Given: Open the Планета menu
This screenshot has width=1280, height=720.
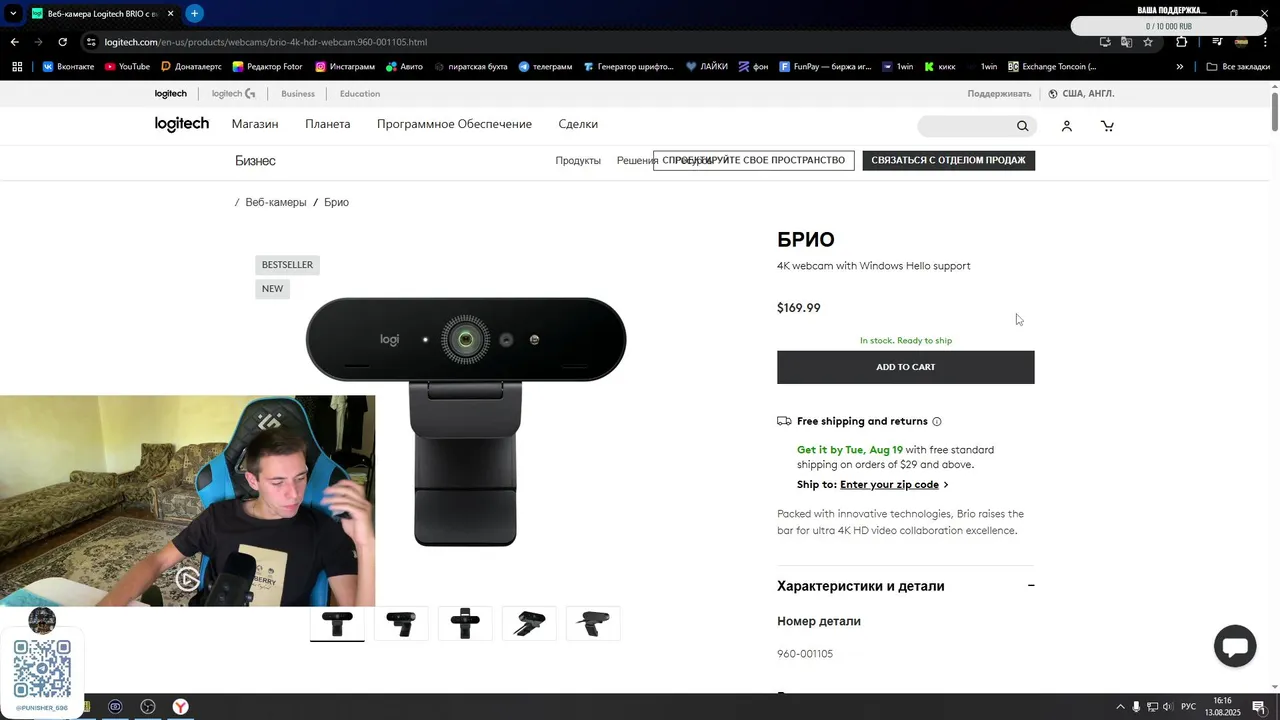Looking at the screenshot, I should point(328,124).
